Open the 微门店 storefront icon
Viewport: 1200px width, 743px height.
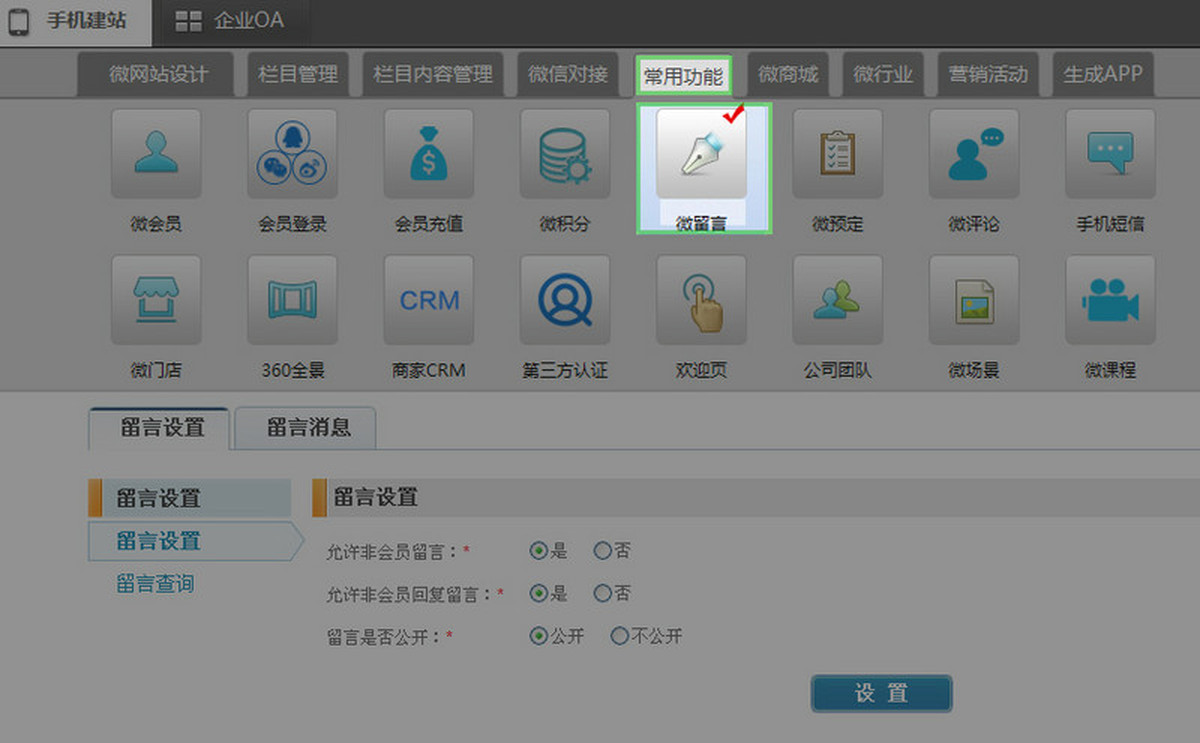pos(156,300)
